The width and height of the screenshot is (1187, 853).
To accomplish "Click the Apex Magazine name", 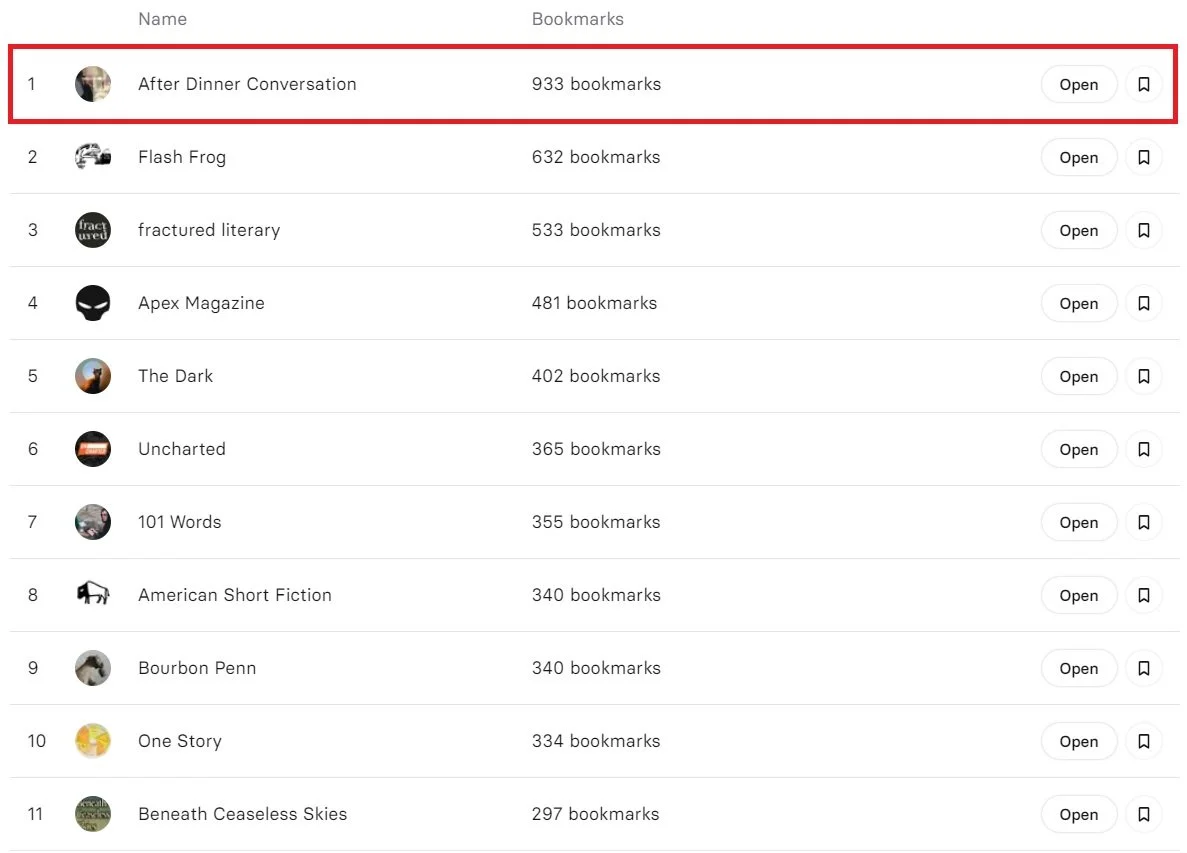I will [x=201, y=304].
